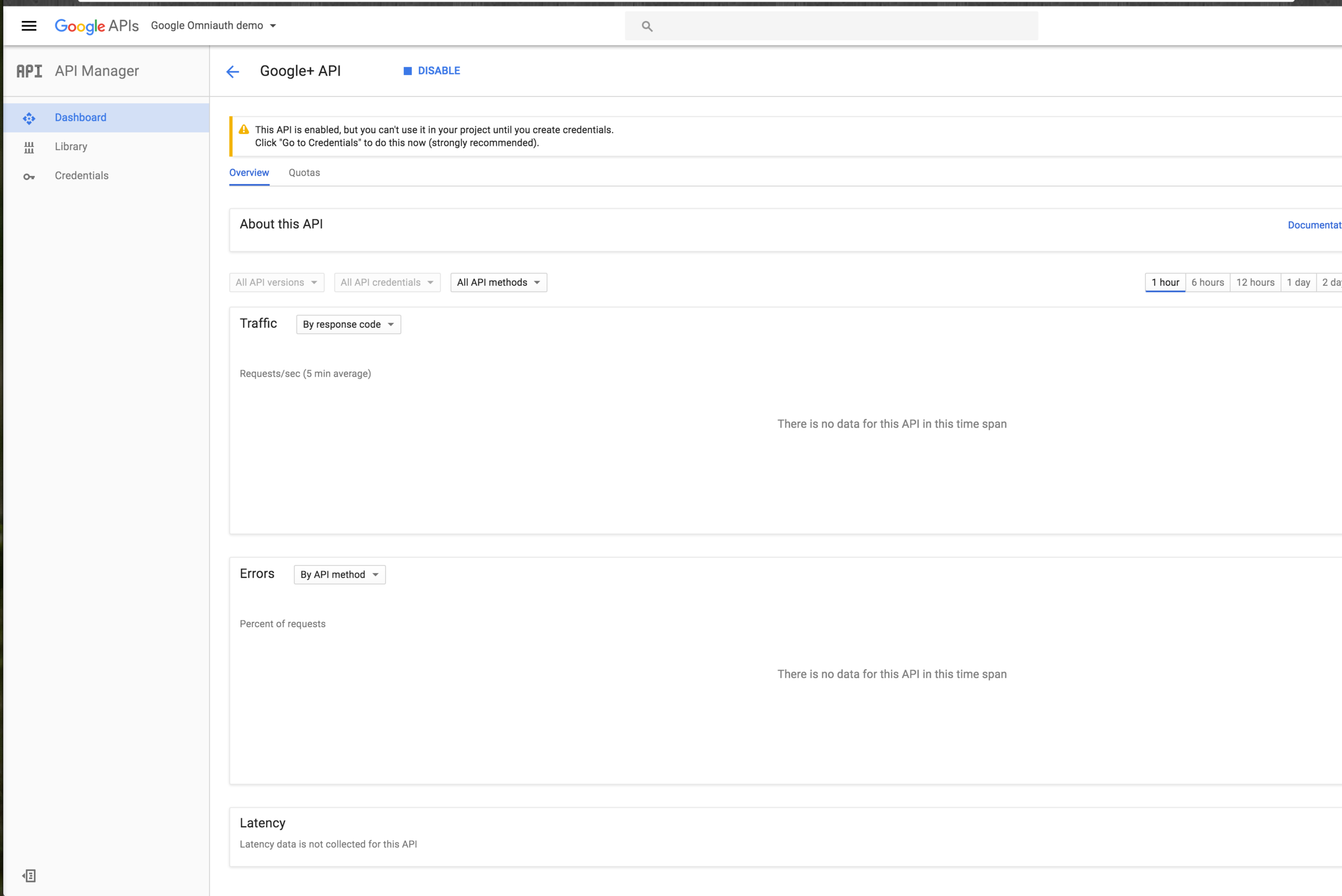Go back using the blue arrow

tap(232, 71)
